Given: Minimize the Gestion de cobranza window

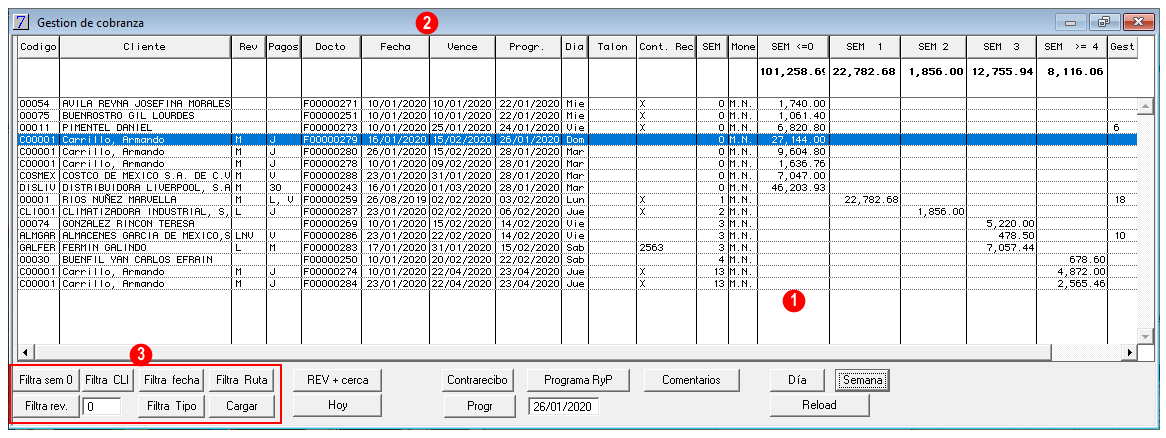Looking at the screenshot, I should [x=1072, y=22].
